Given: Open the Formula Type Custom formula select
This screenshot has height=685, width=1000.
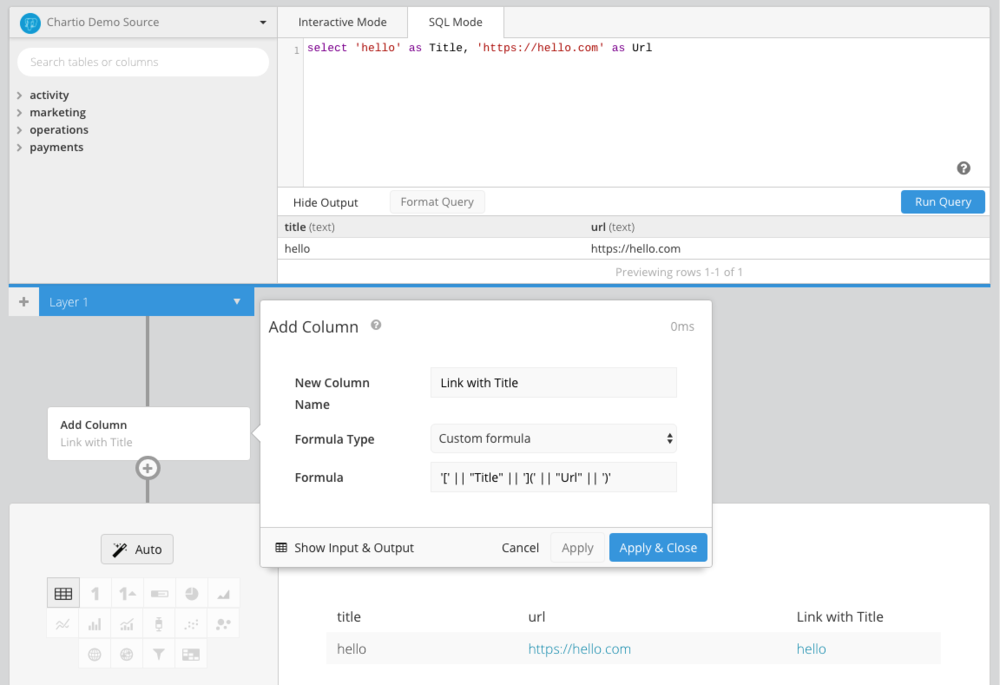Looking at the screenshot, I should click(554, 439).
